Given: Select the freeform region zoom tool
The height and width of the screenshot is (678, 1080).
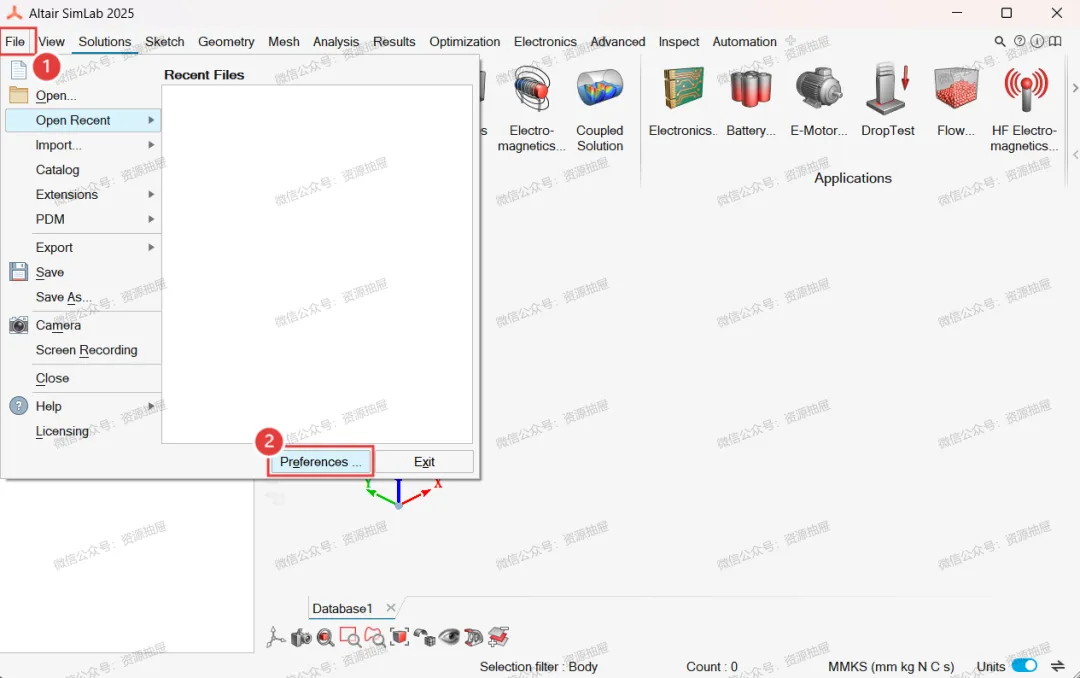Looking at the screenshot, I should tap(375, 637).
